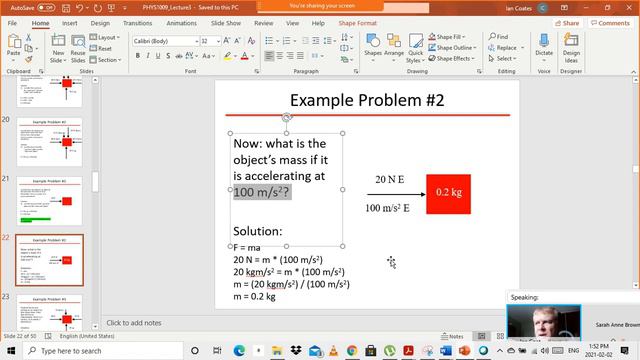Open the Arrange menu

[394, 48]
